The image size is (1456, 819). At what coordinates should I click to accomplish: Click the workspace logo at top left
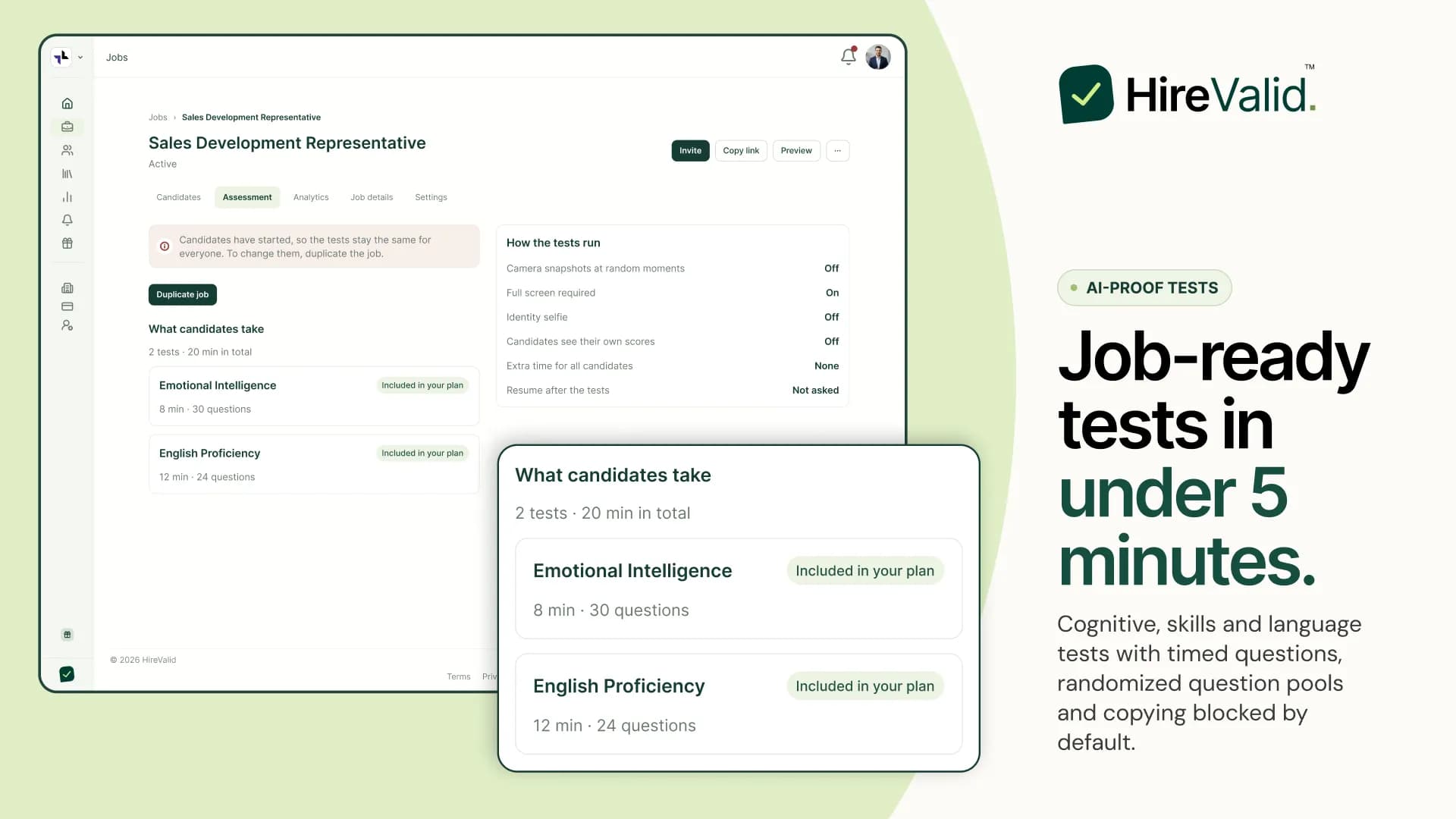(61, 57)
